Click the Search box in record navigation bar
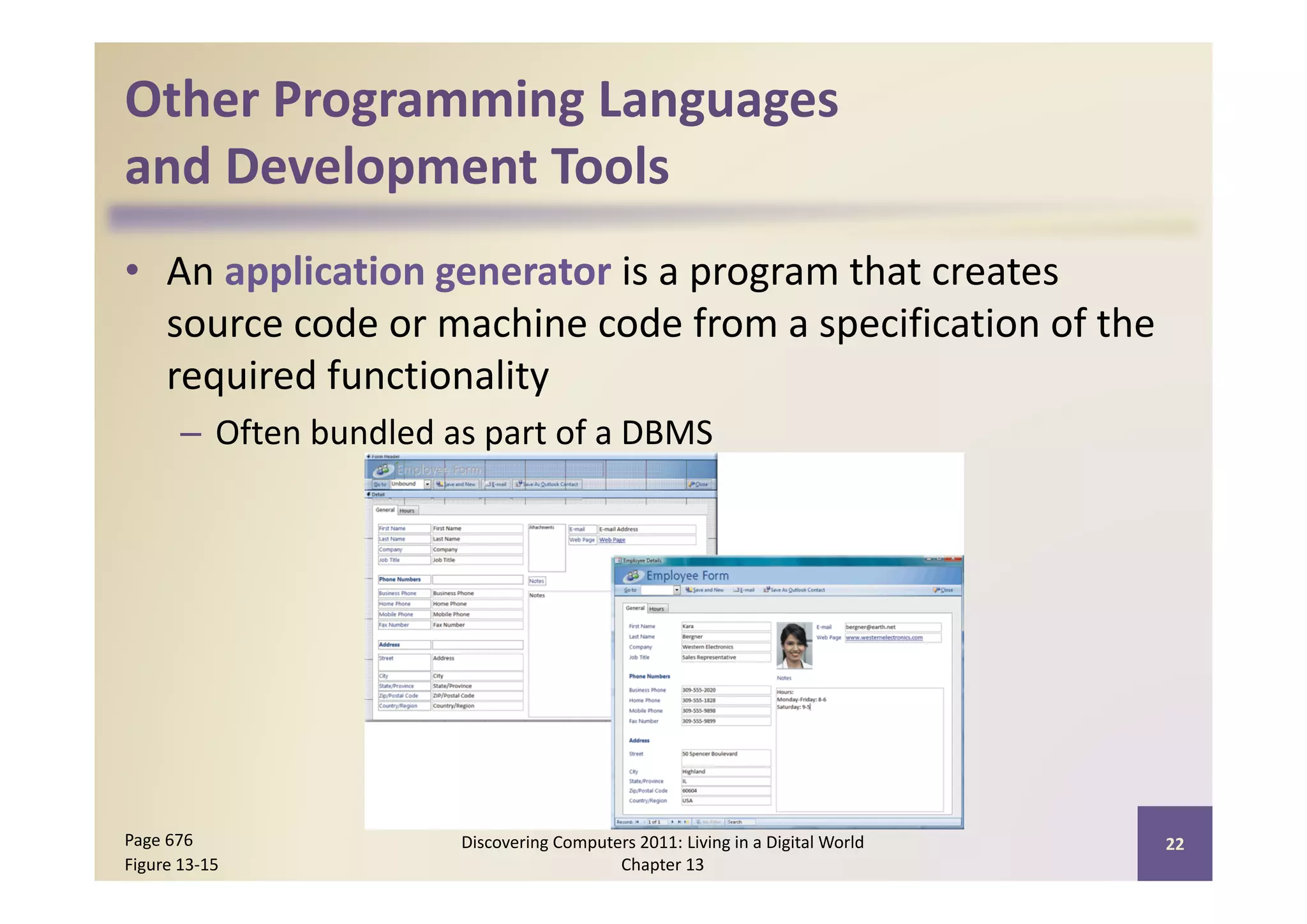 click(x=740, y=822)
